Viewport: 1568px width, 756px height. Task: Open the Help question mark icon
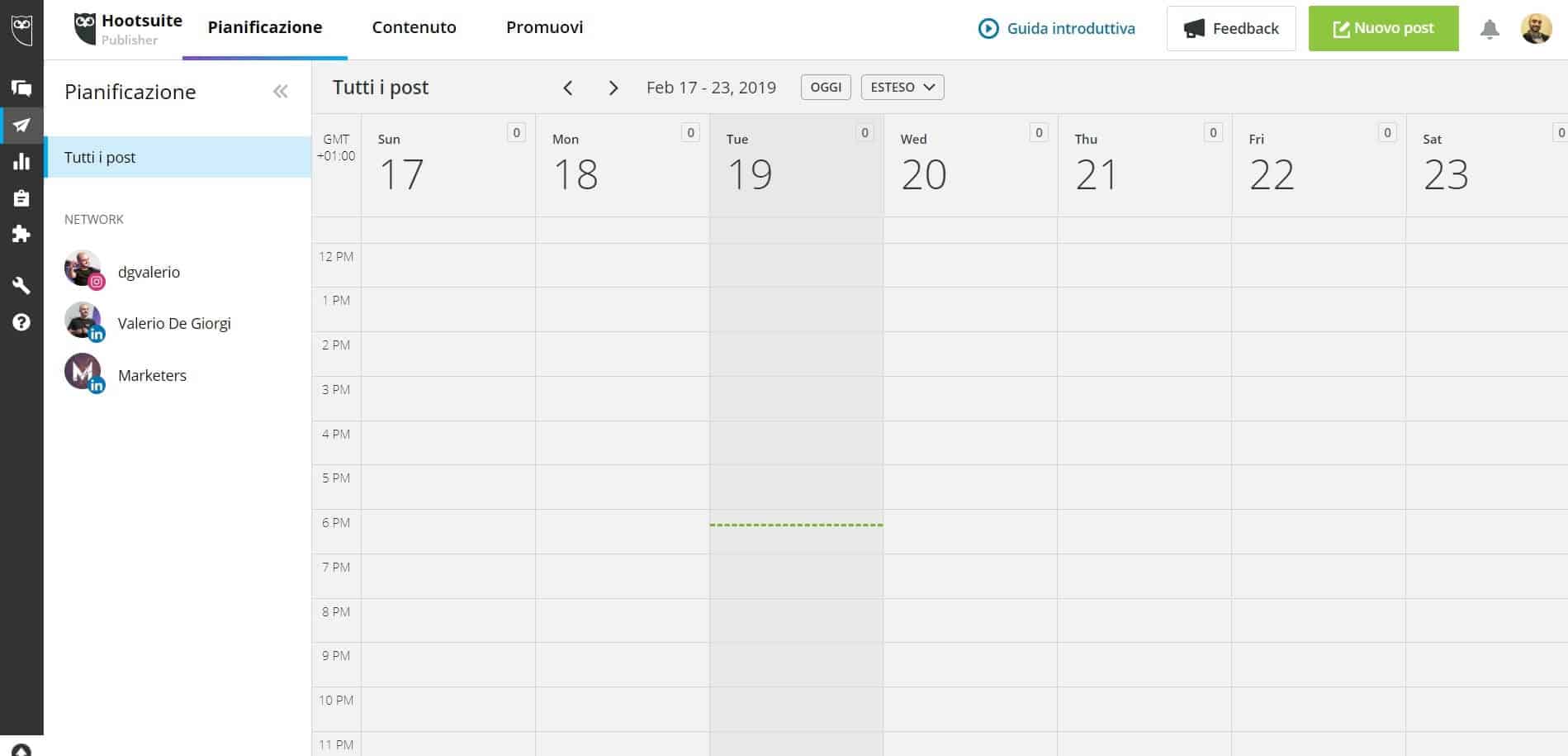[21, 322]
